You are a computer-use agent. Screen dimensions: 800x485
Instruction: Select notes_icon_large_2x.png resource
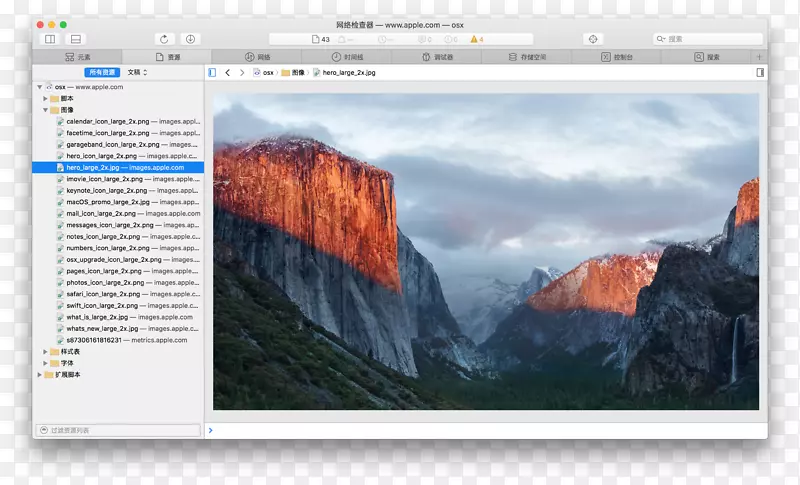coord(118,237)
